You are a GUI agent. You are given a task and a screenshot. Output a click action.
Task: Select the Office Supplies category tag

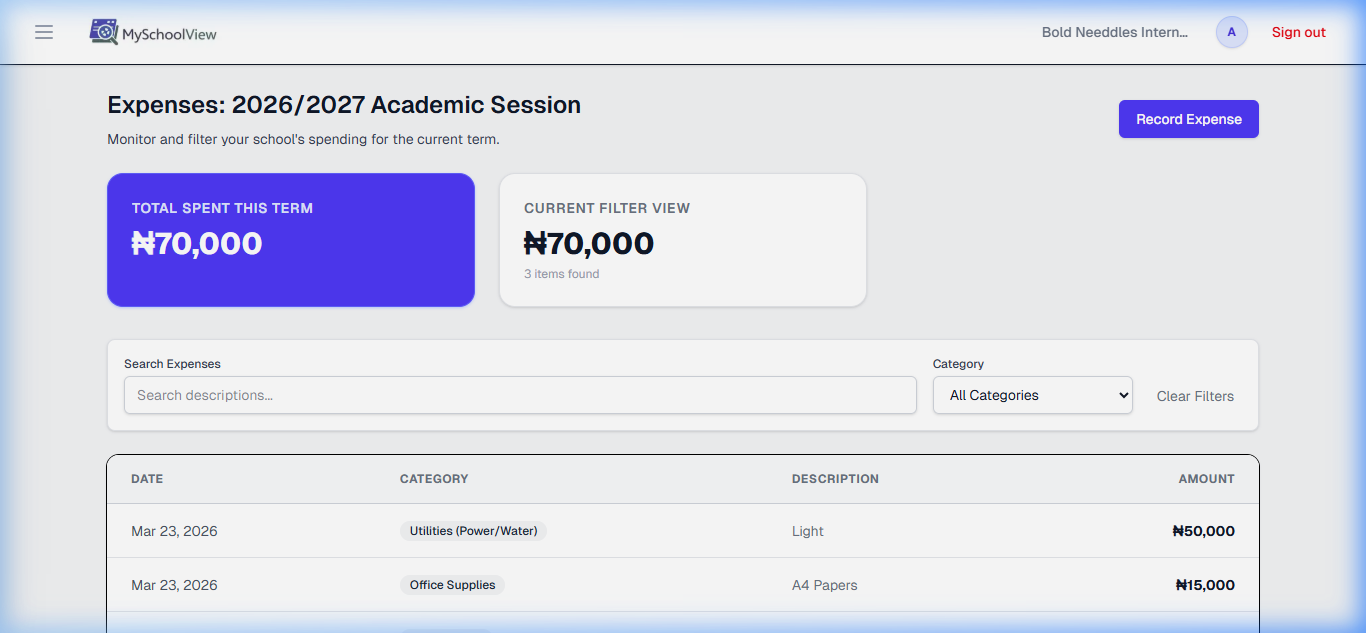(452, 585)
